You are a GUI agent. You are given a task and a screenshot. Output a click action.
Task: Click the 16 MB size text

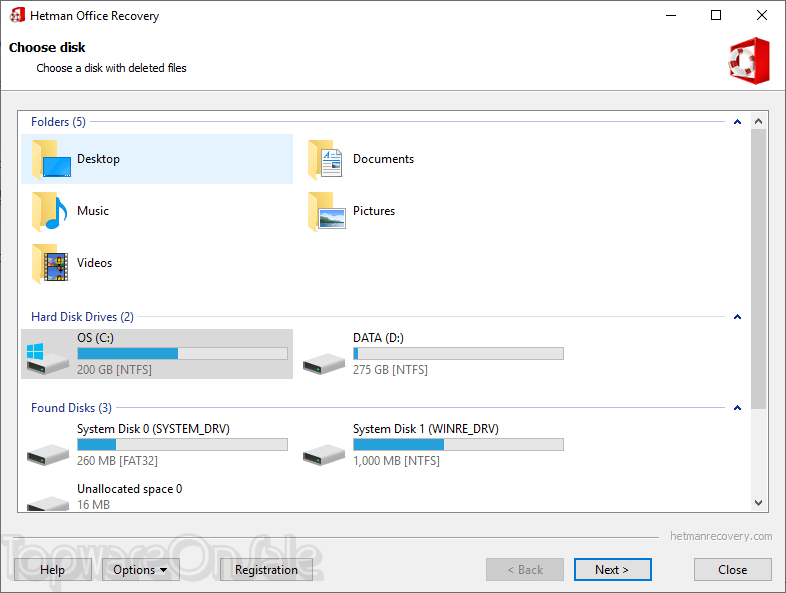pyautogui.click(x=93, y=505)
